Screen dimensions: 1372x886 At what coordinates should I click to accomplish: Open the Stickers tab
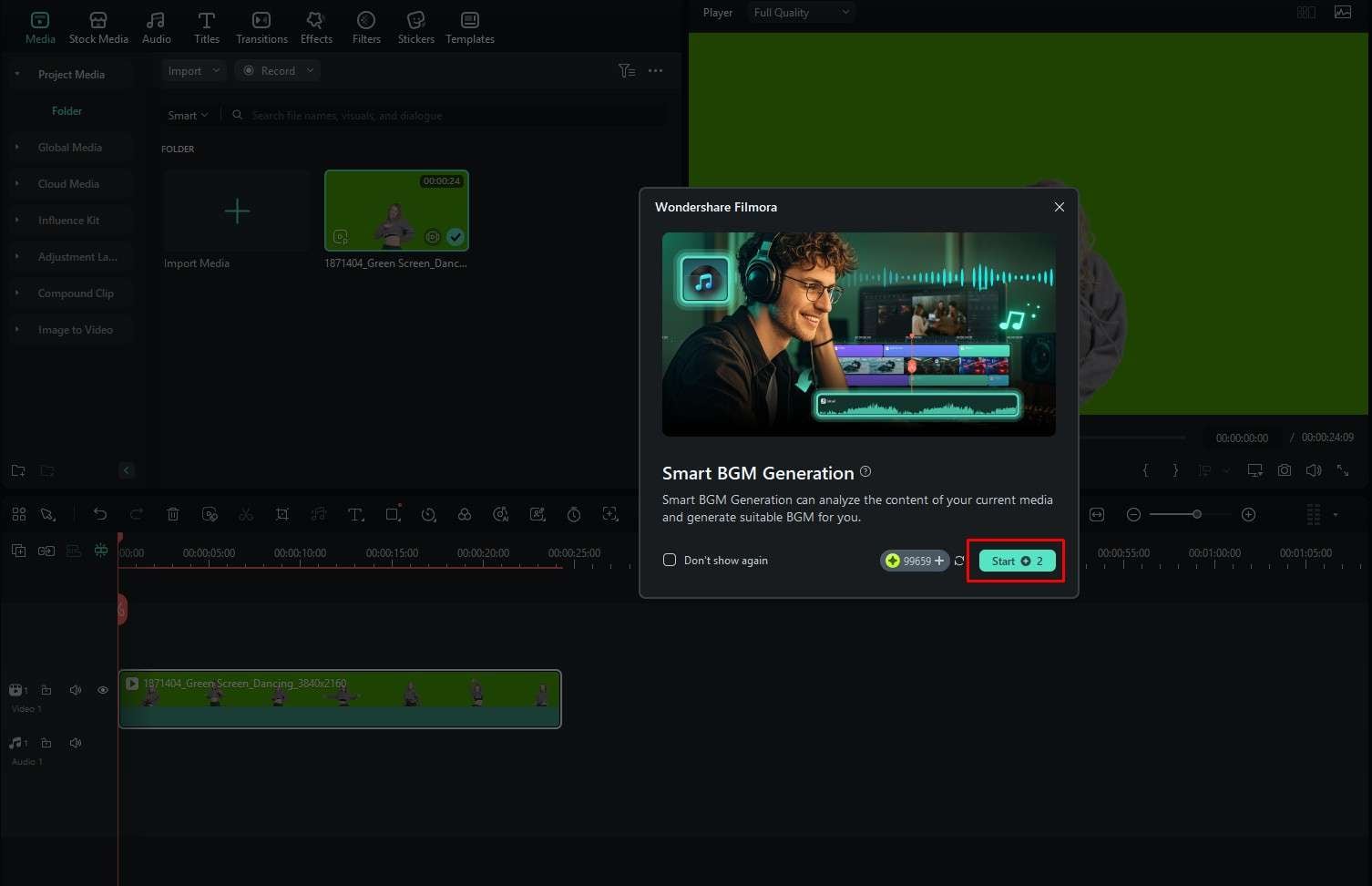pos(415,27)
